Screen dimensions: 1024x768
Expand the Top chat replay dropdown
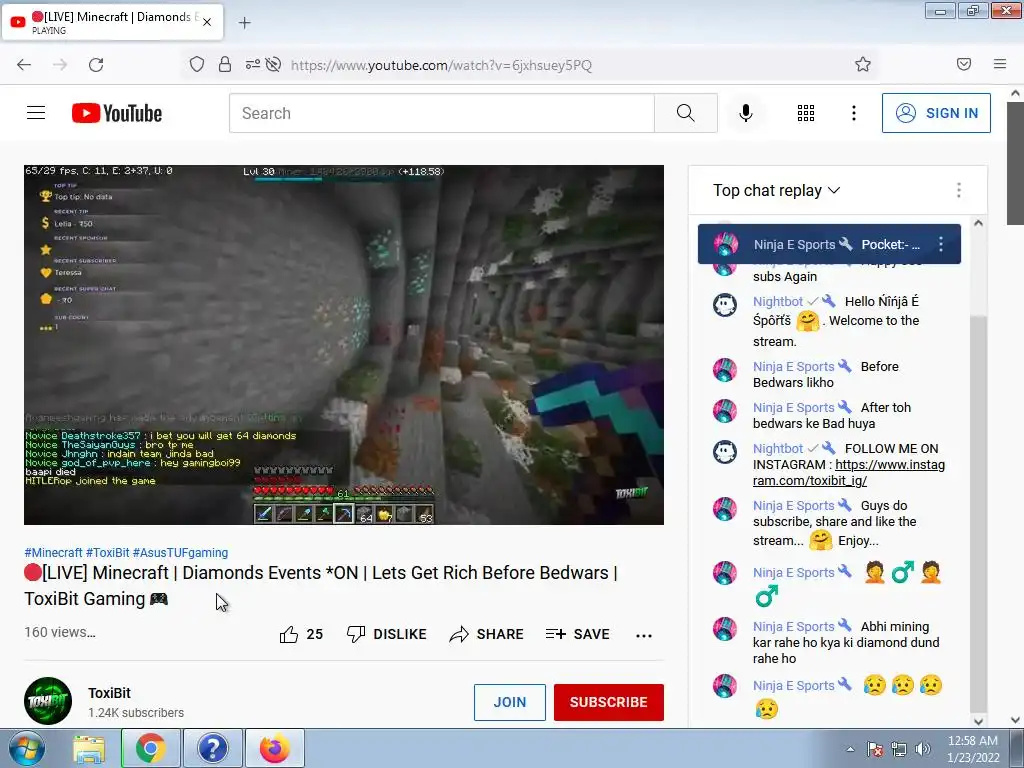pyautogui.click(x=776, y=190)
